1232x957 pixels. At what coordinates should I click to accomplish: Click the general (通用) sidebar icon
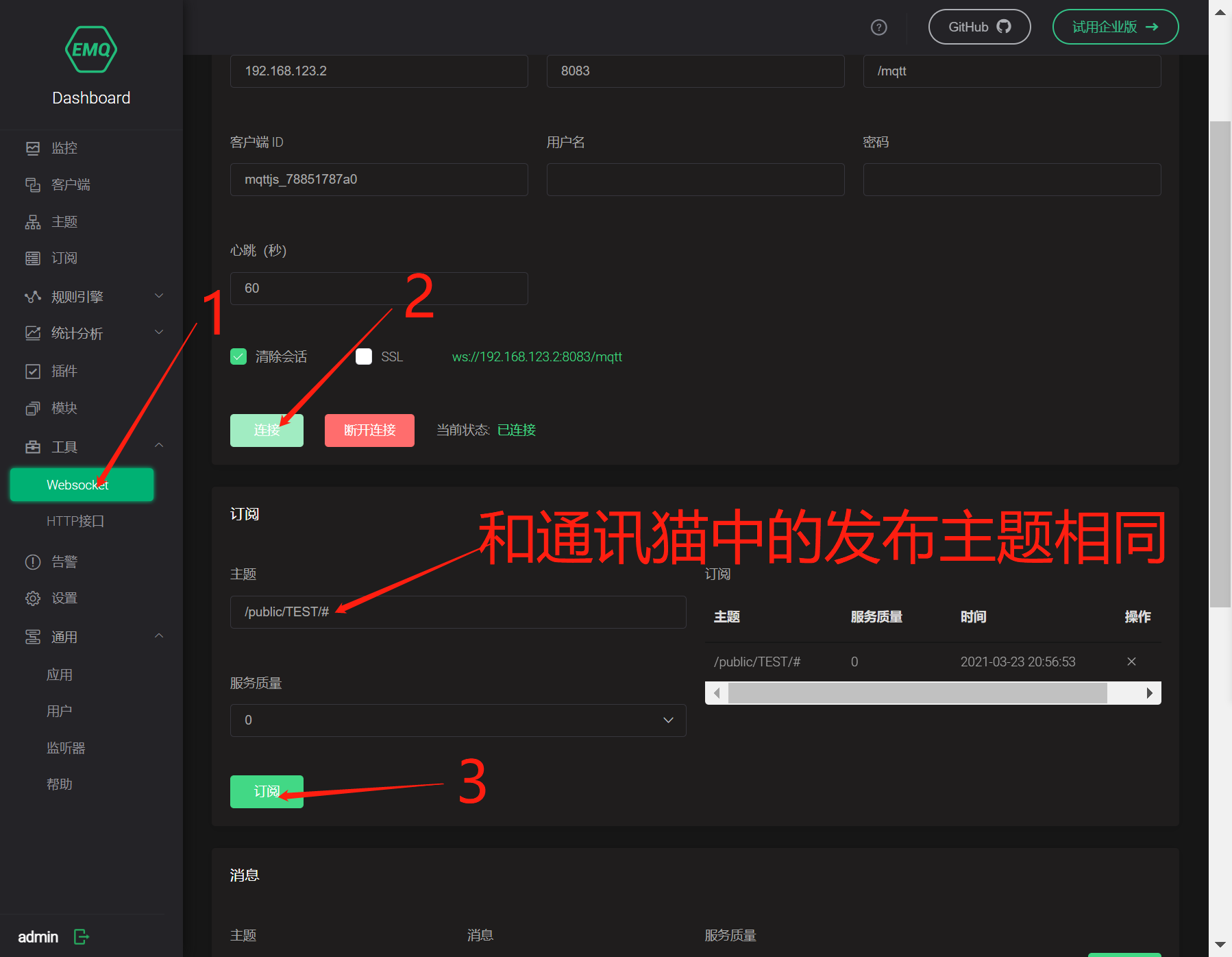pos(33,637)
